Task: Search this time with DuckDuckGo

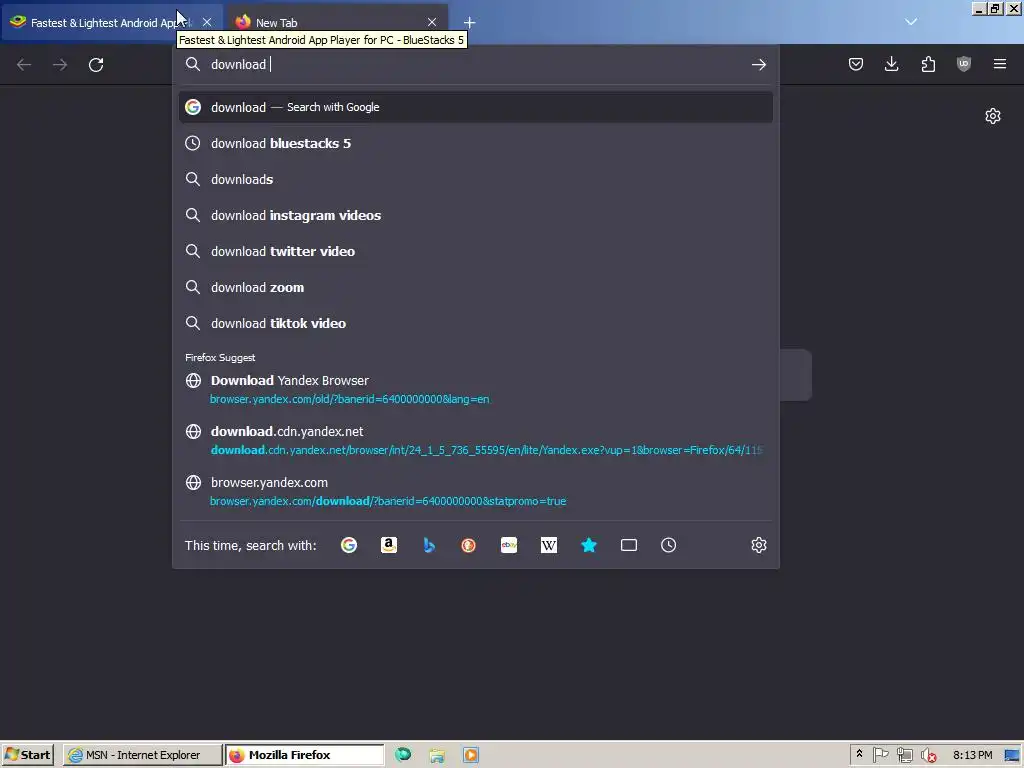Action: tap(469, 545)
